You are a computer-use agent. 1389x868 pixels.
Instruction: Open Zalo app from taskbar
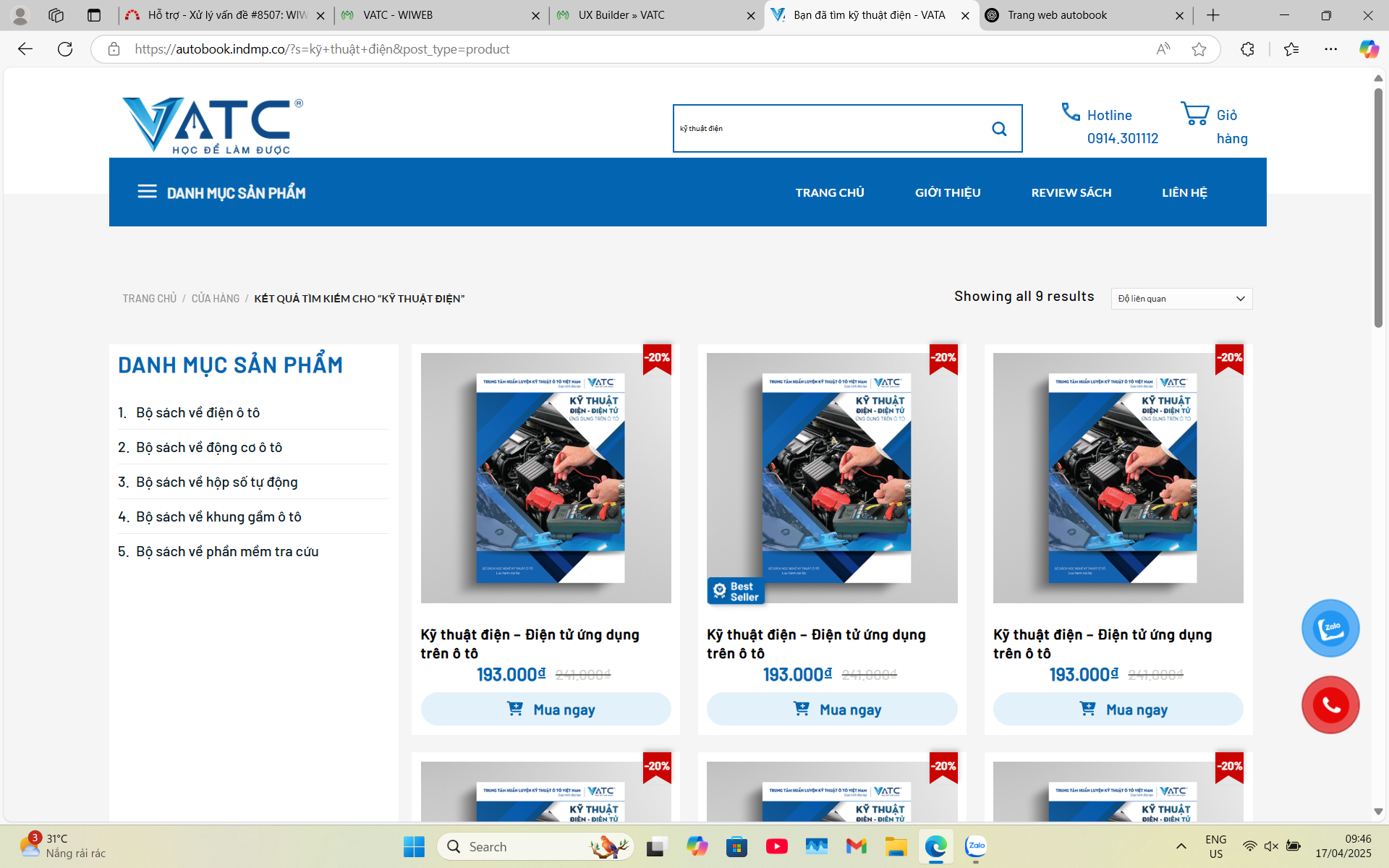(x=976, y=846)
